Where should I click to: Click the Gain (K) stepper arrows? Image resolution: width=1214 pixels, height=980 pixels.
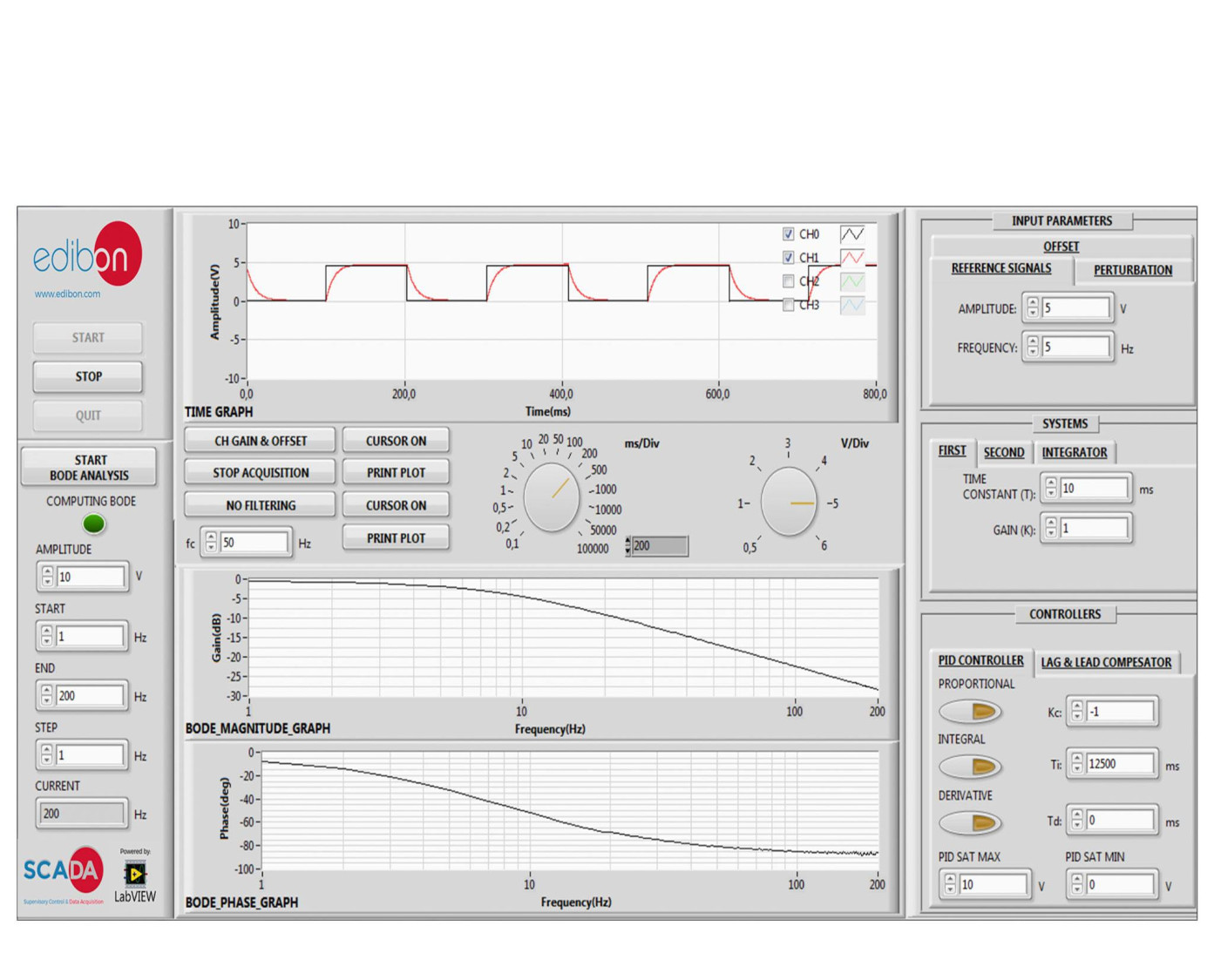[x=1051, y=528]
